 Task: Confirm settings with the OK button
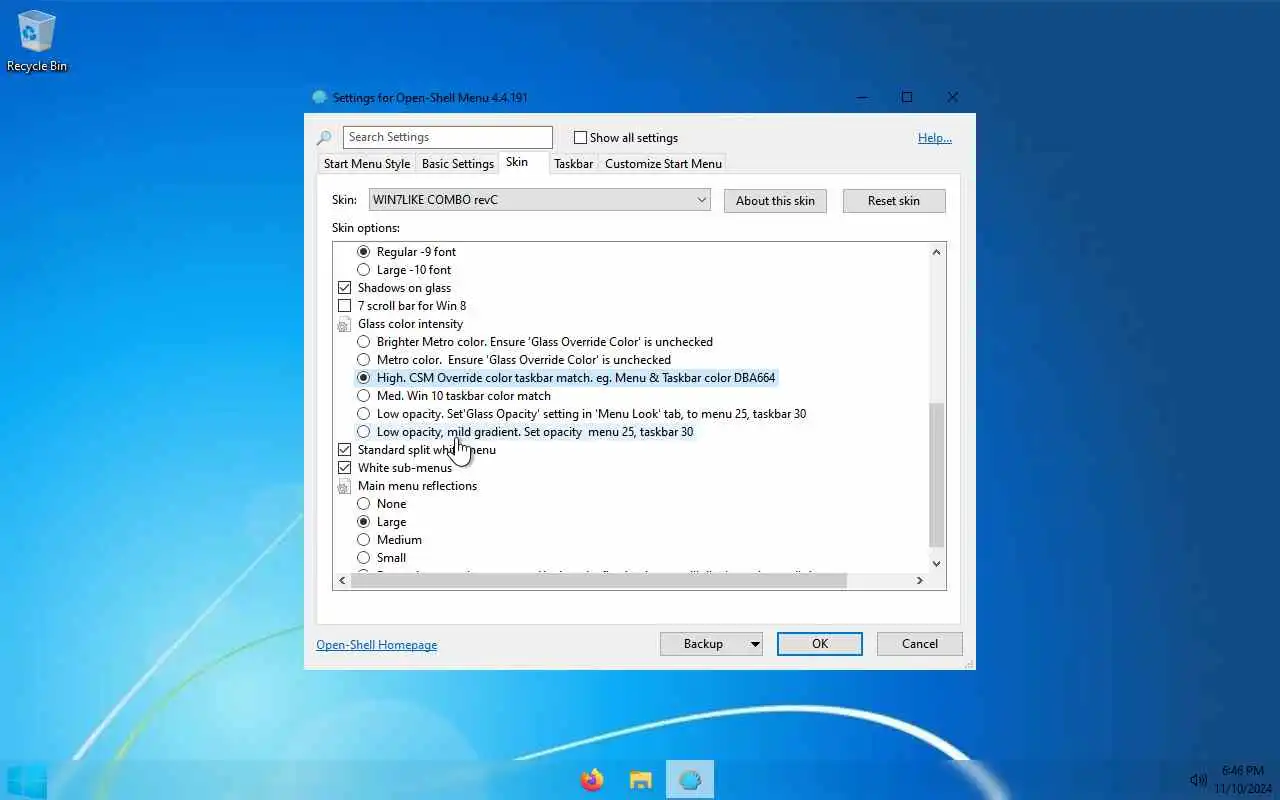pyautogui.click(x=820, y=644)
